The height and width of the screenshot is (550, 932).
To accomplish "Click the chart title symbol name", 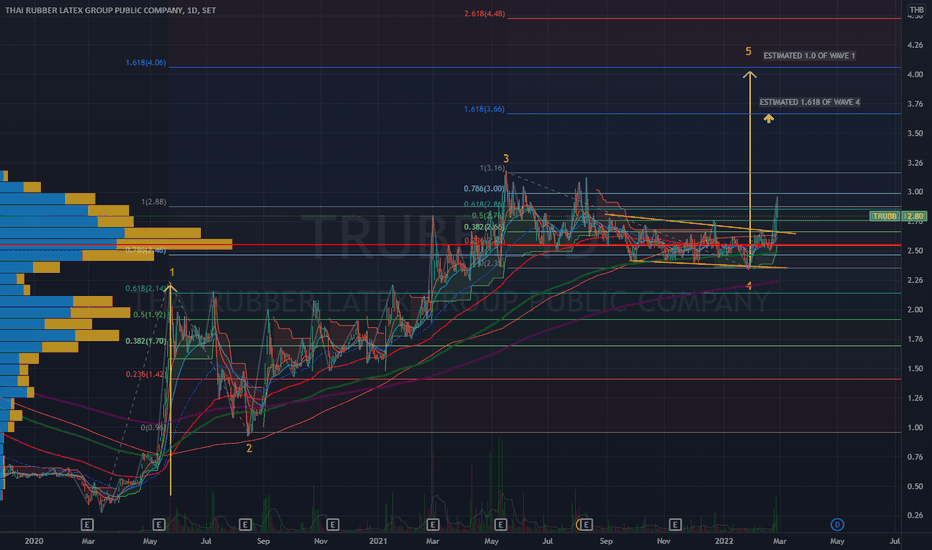I will (111, 10).
